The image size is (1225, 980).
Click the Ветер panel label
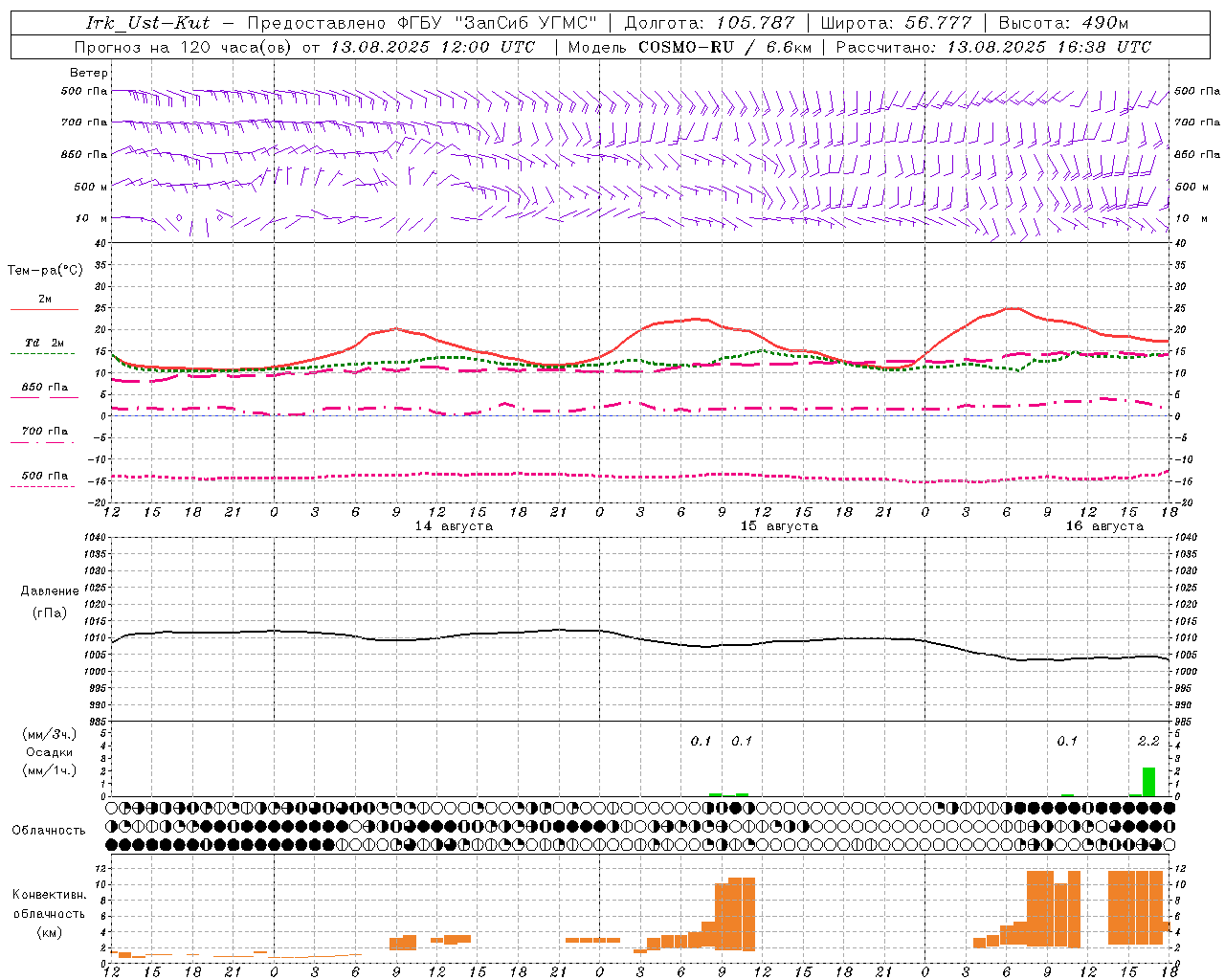click(89, 73)
